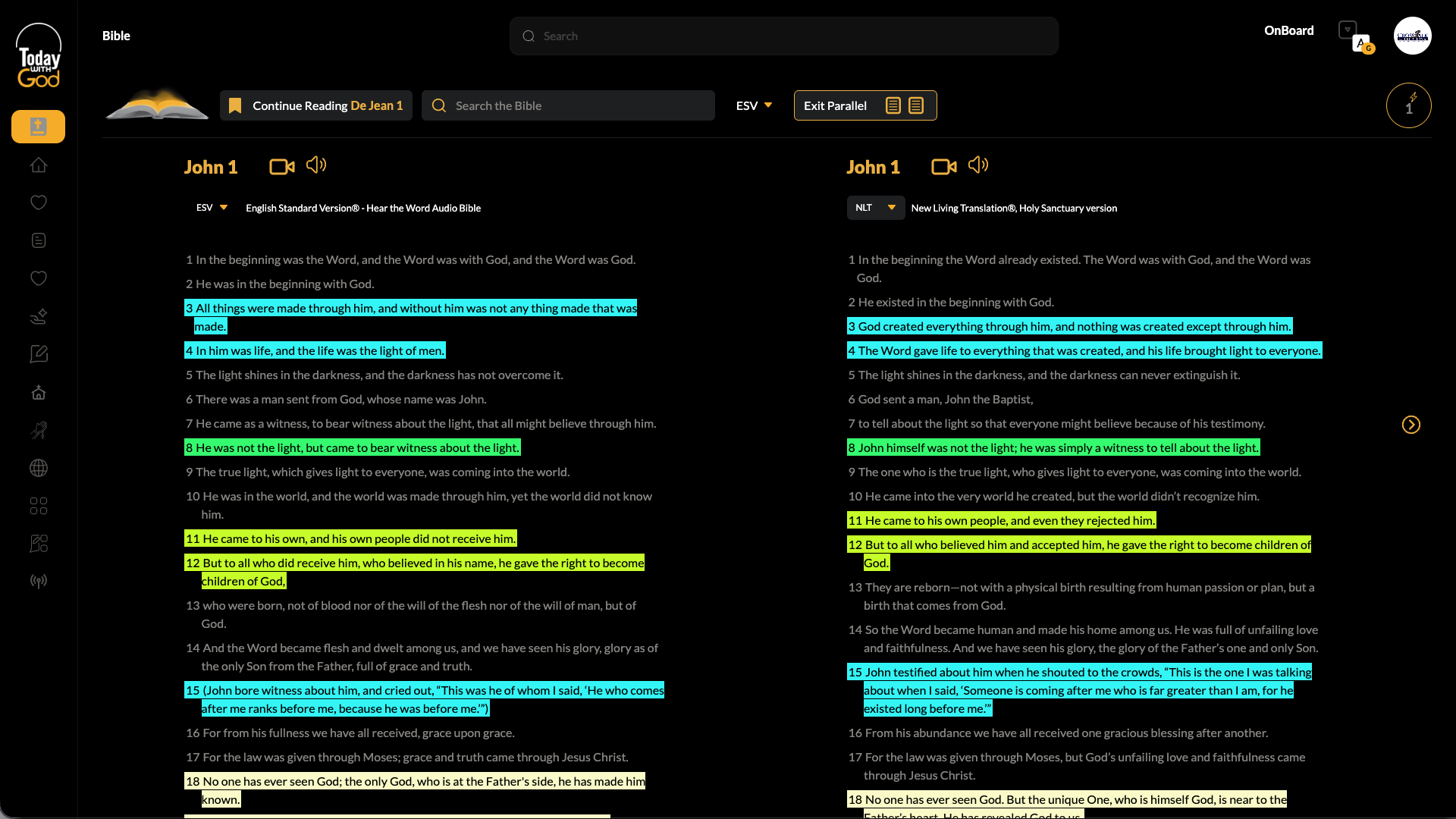Select ESV verse 5 'The light shines in the darkness'

[x=375, y=375]
